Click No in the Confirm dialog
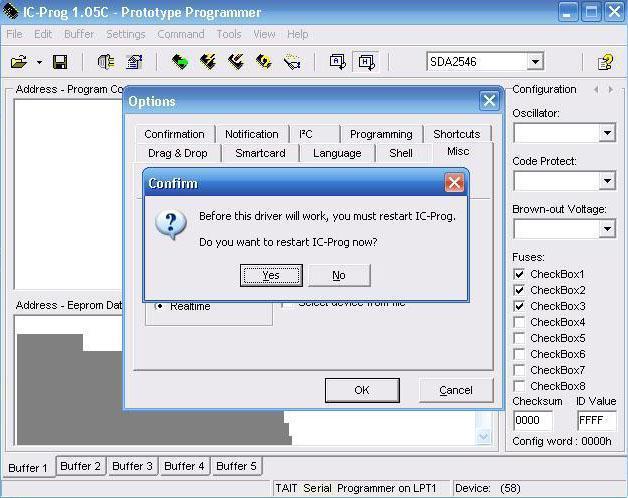Viewport: 628px width, 498px height. tap(339, 275)
